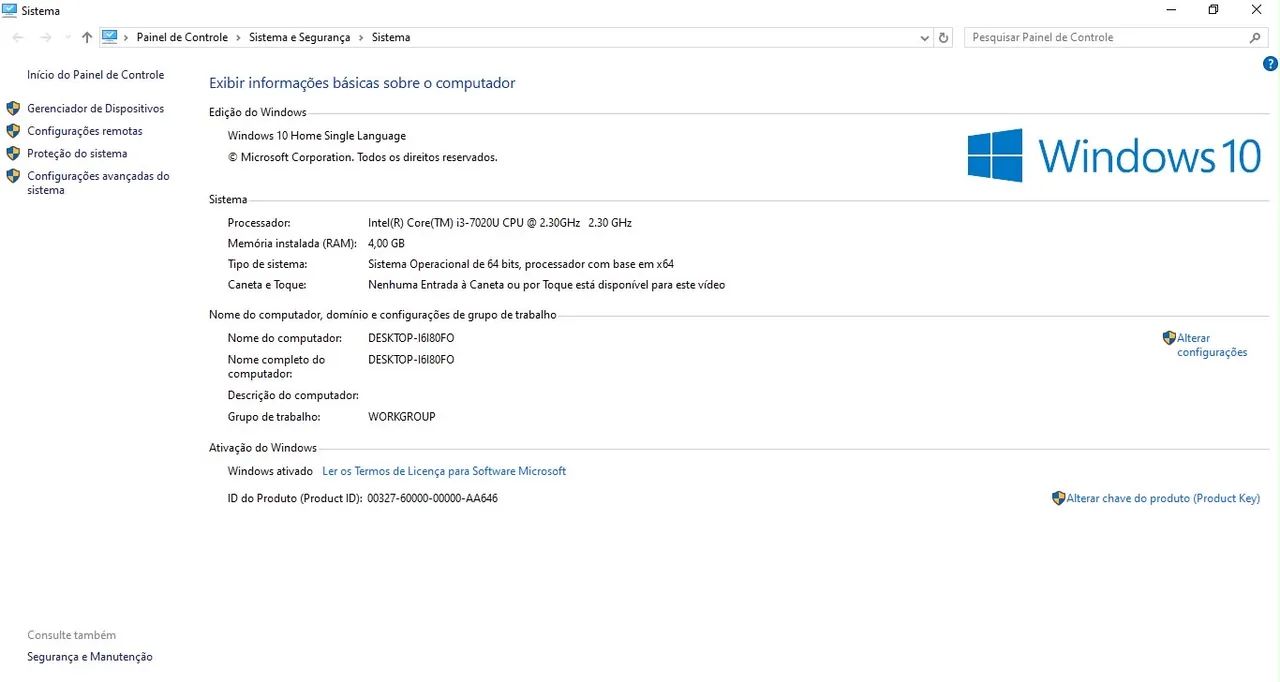This screenshot has height=682, width=1280.
Task: Select Sistema breadcrumb segment
Action: (x=391, y=37)
